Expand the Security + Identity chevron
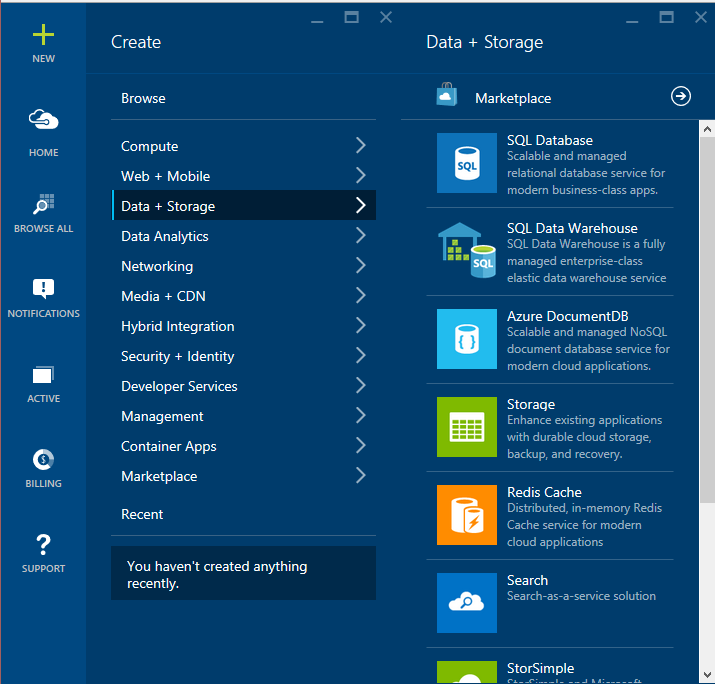The width and height of the screenshot is (715, 684). point(360,356)
